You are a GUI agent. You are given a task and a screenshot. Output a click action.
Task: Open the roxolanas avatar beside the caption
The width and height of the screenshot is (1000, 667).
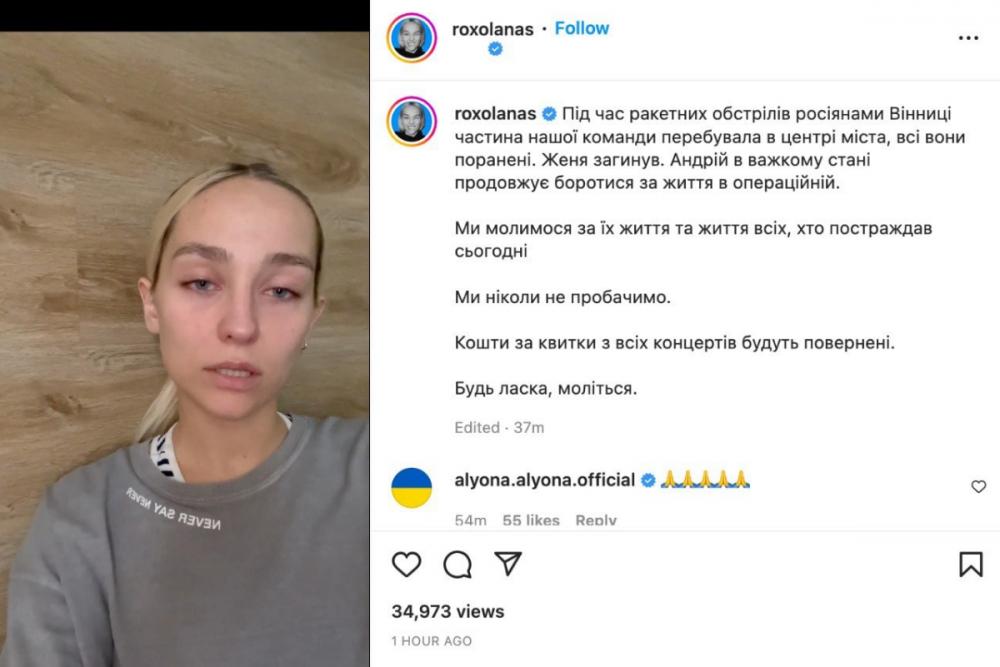[x=411, y=121]
